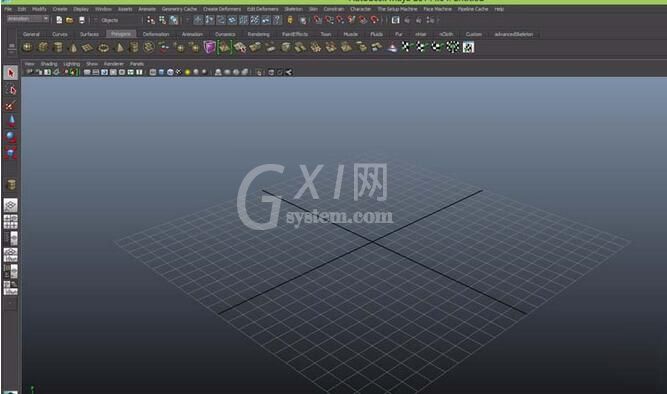
Task: Expand the toolbox bottom arrow
Action: click(11, 303)
